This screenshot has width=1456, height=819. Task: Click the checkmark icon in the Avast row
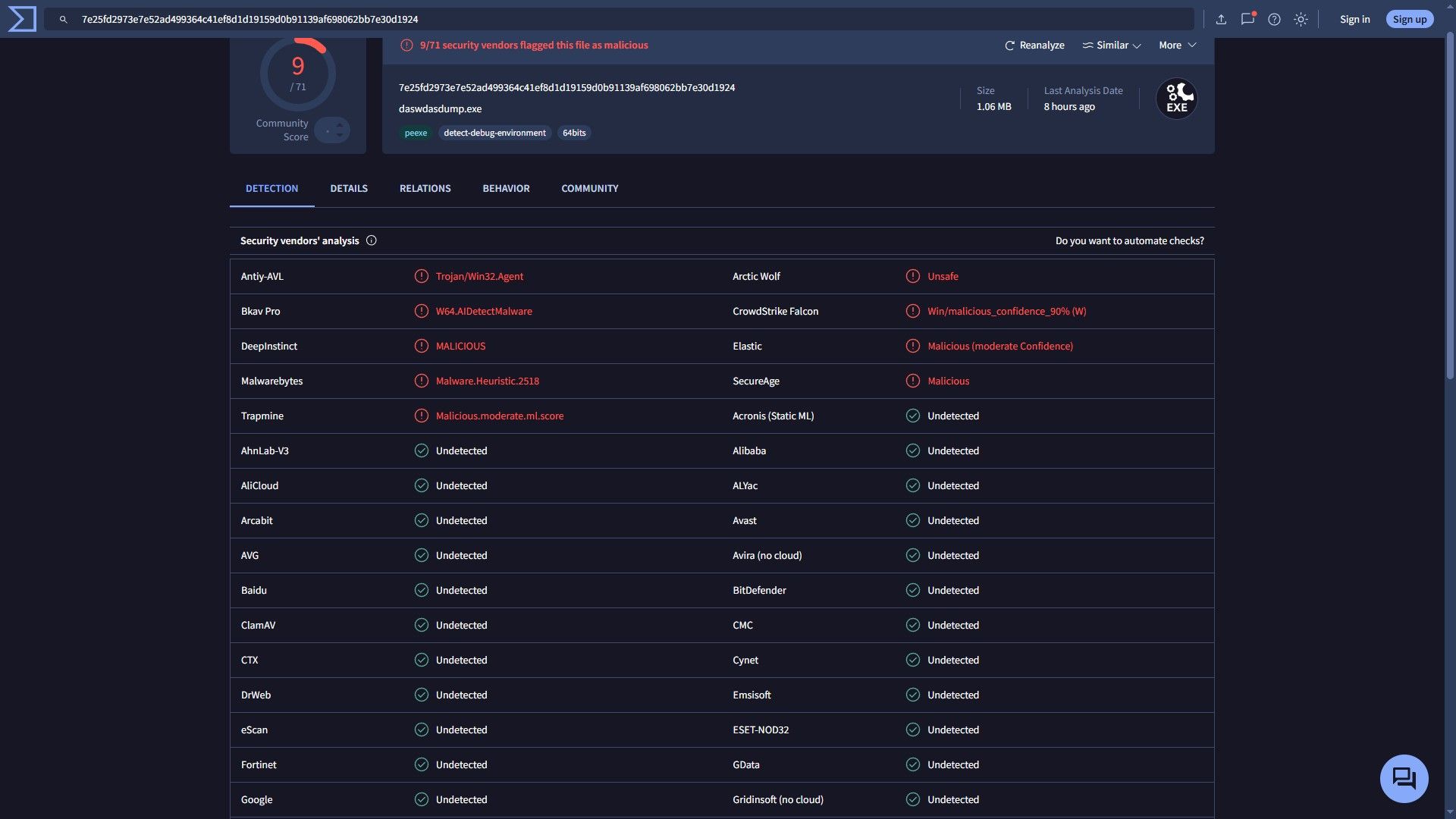click(913, 520)
